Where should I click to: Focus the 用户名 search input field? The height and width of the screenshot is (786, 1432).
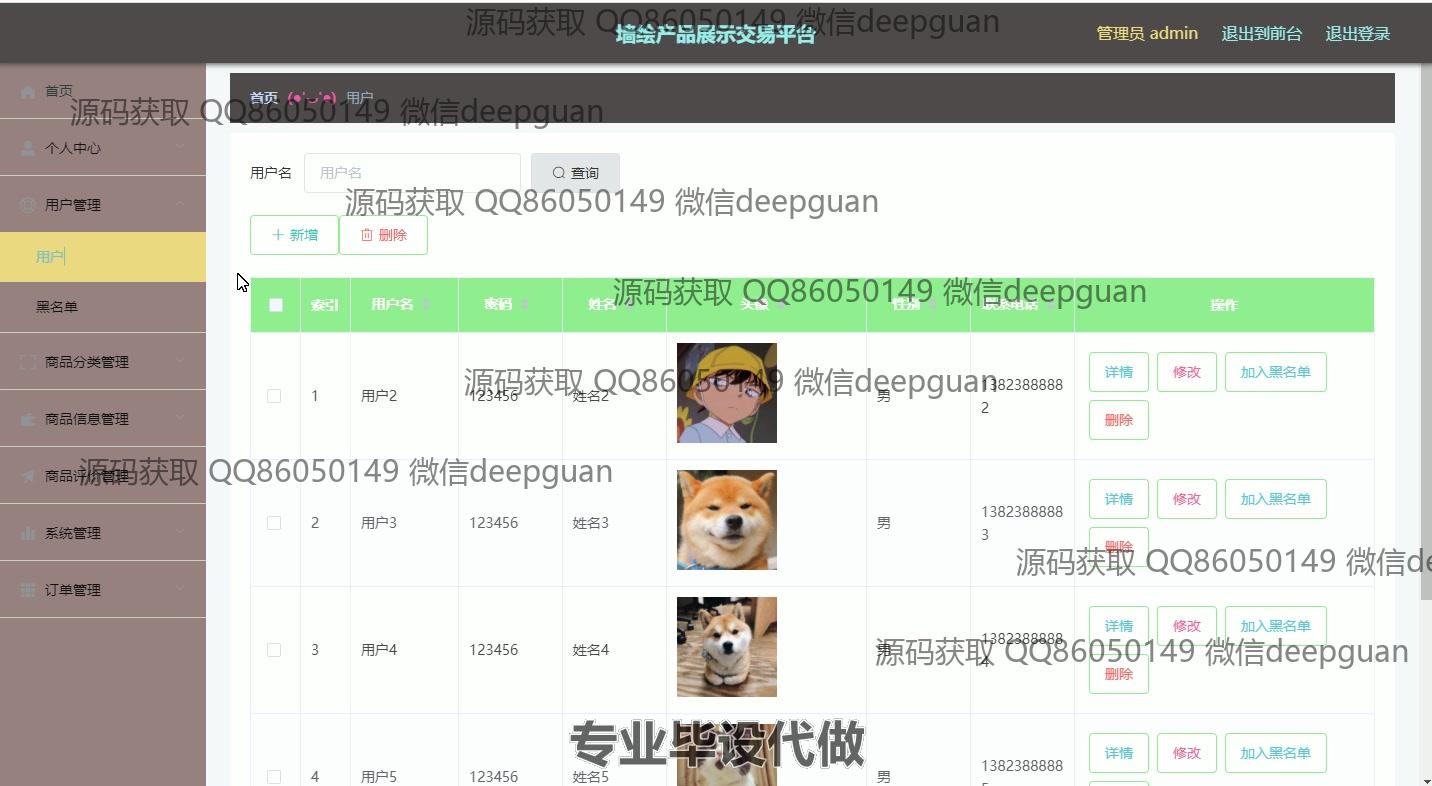tap(412, 173)
